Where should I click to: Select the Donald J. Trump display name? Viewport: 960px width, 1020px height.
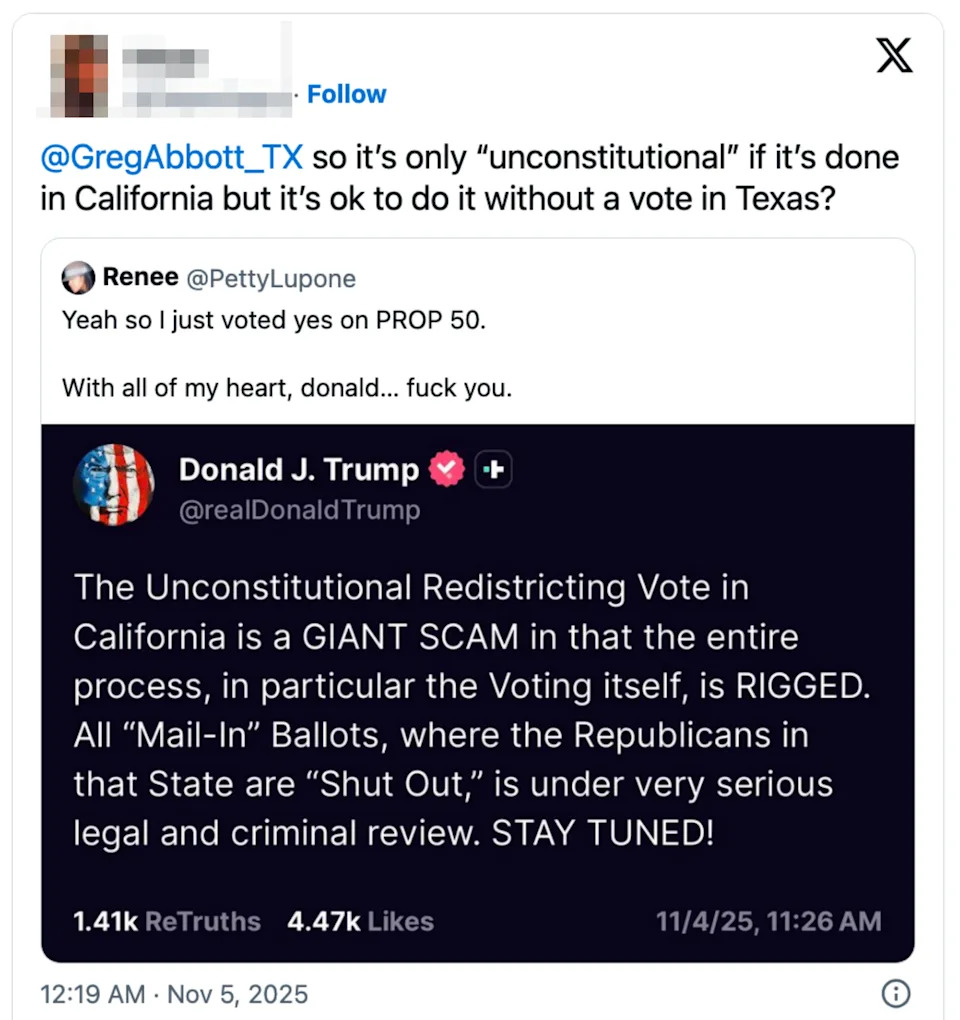coord(299,469)
